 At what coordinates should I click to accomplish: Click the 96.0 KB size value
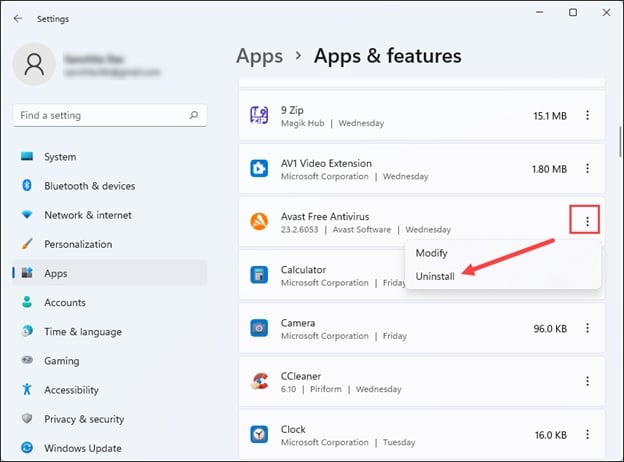pyautogui.click(x=550, y=329)
